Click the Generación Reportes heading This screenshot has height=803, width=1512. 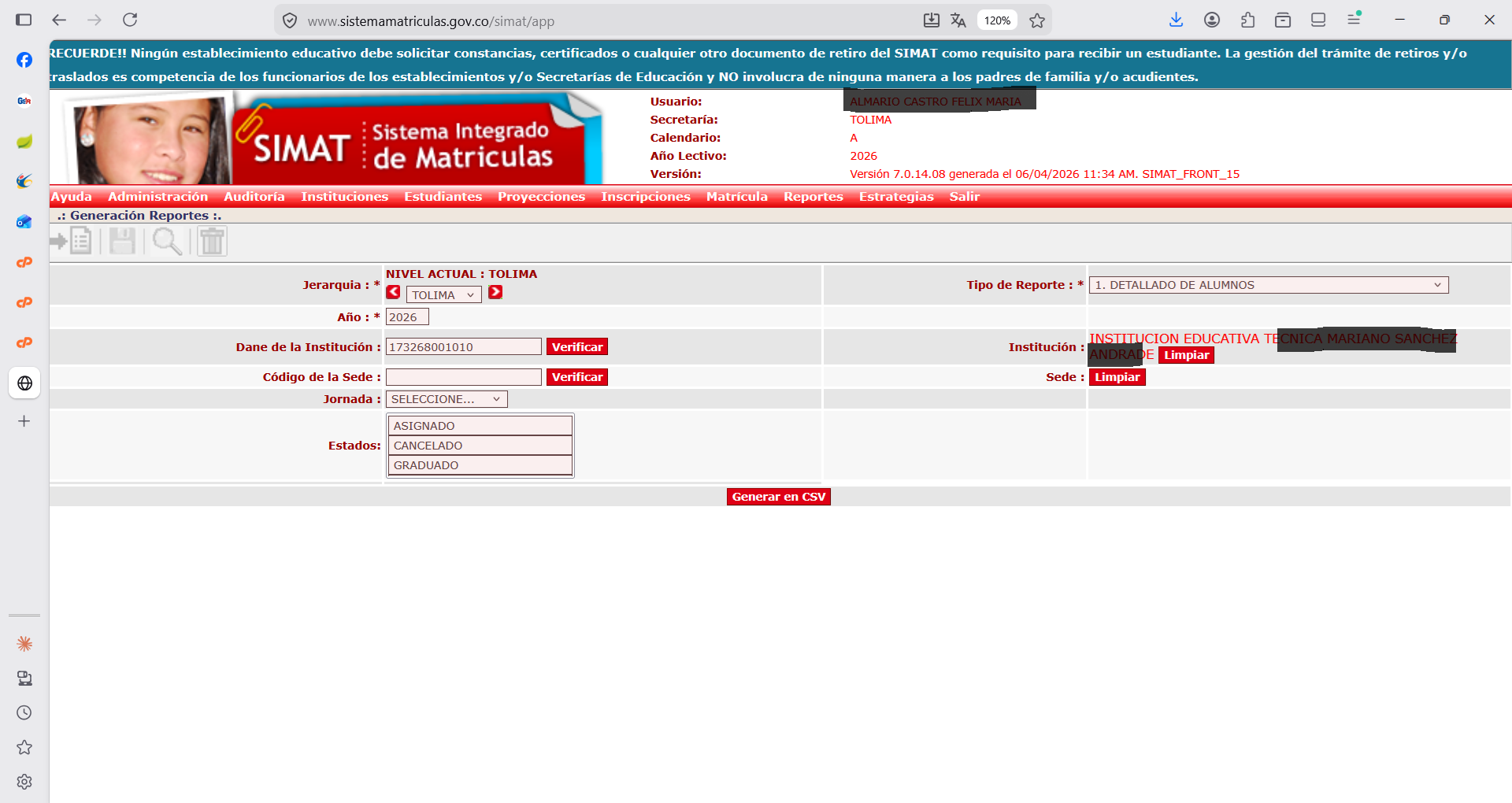point(139,216)
